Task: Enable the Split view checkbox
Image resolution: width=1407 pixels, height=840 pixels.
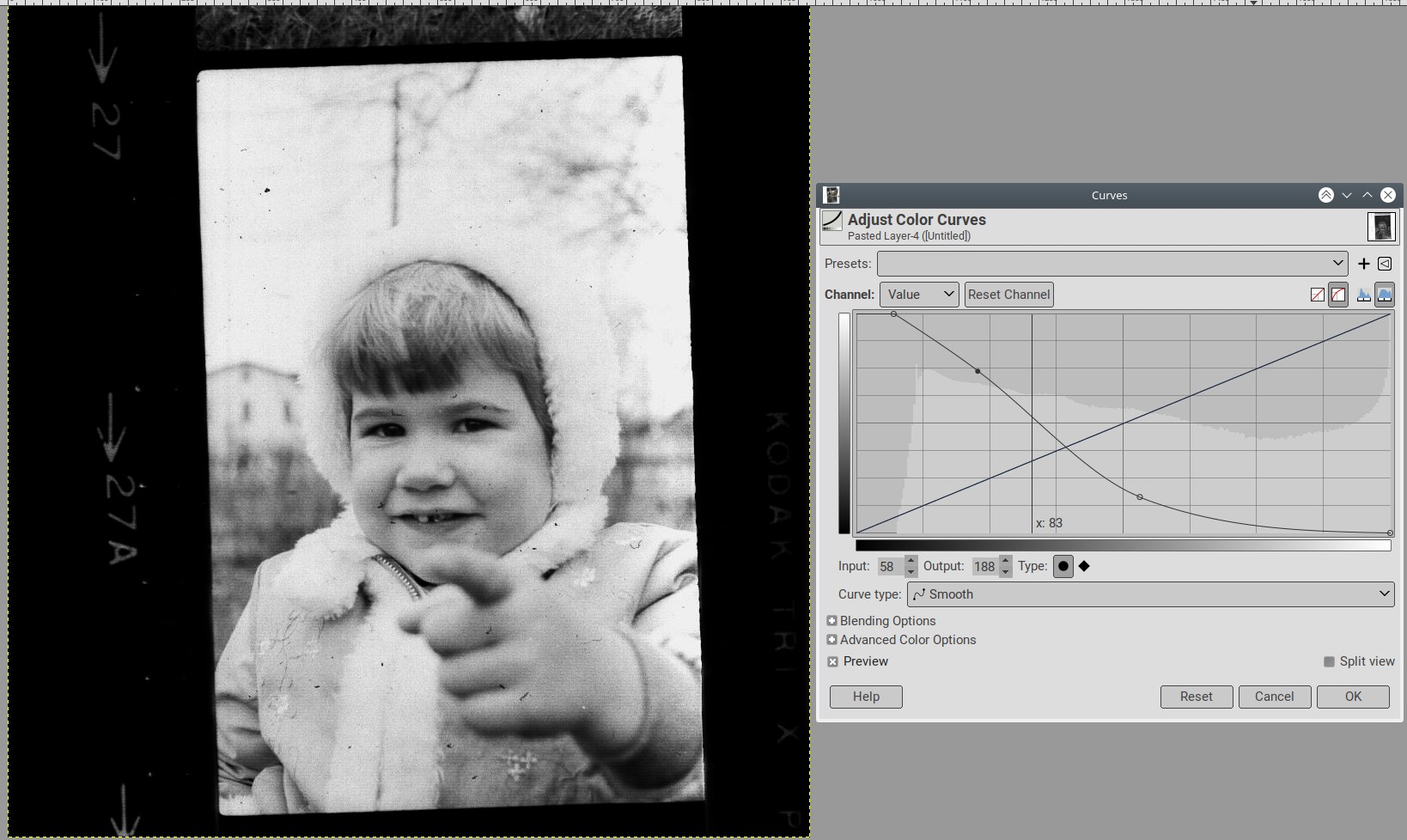Action: click(1329, 661)
